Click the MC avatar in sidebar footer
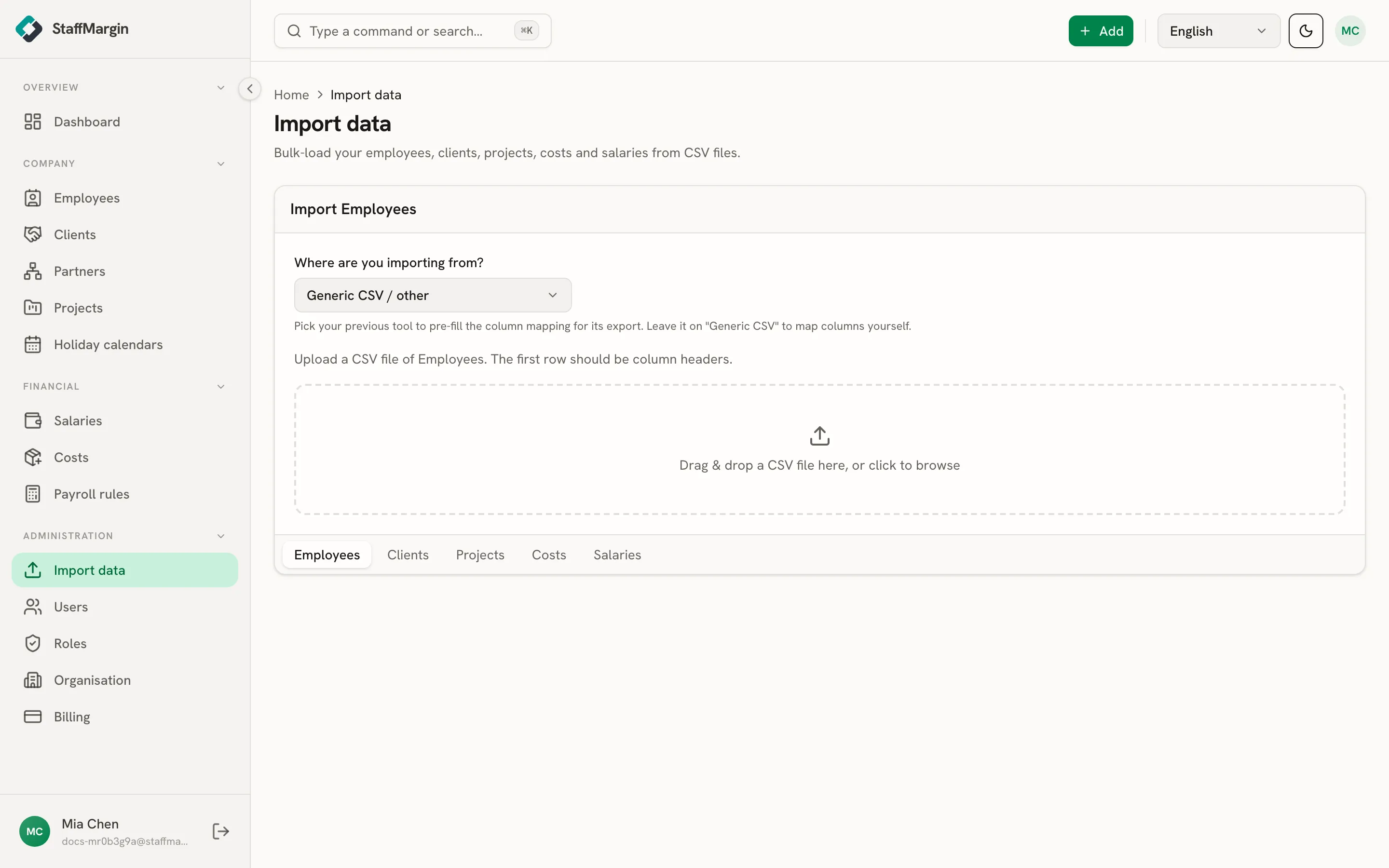Image resolution: width=1389 pixels, height=868 pixels. pos(34,831)
